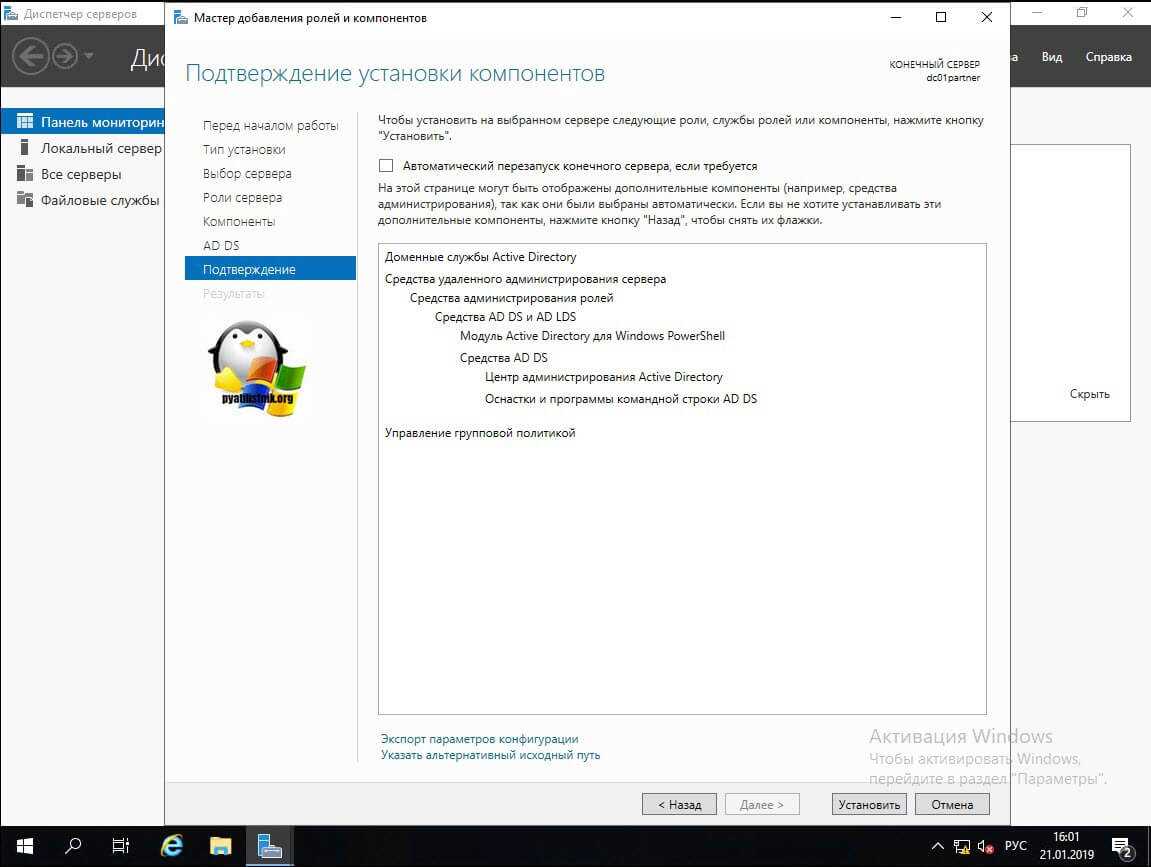Image resolution: width=1151 pixels, height=867 pixels.
Task: Click muted volume tray icon
Action: tap(985, 847)
